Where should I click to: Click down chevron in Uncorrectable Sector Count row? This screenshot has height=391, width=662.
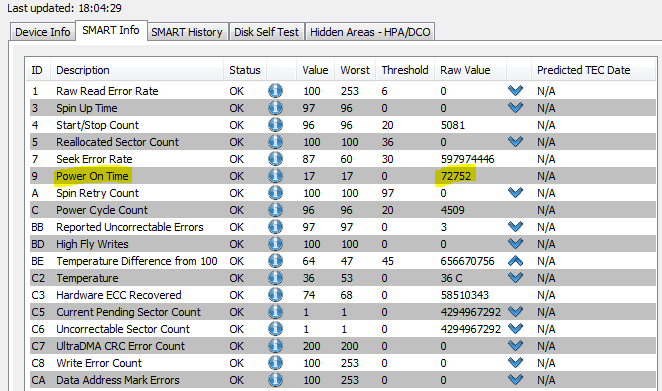pyautogui.click(x=515, y=329)
